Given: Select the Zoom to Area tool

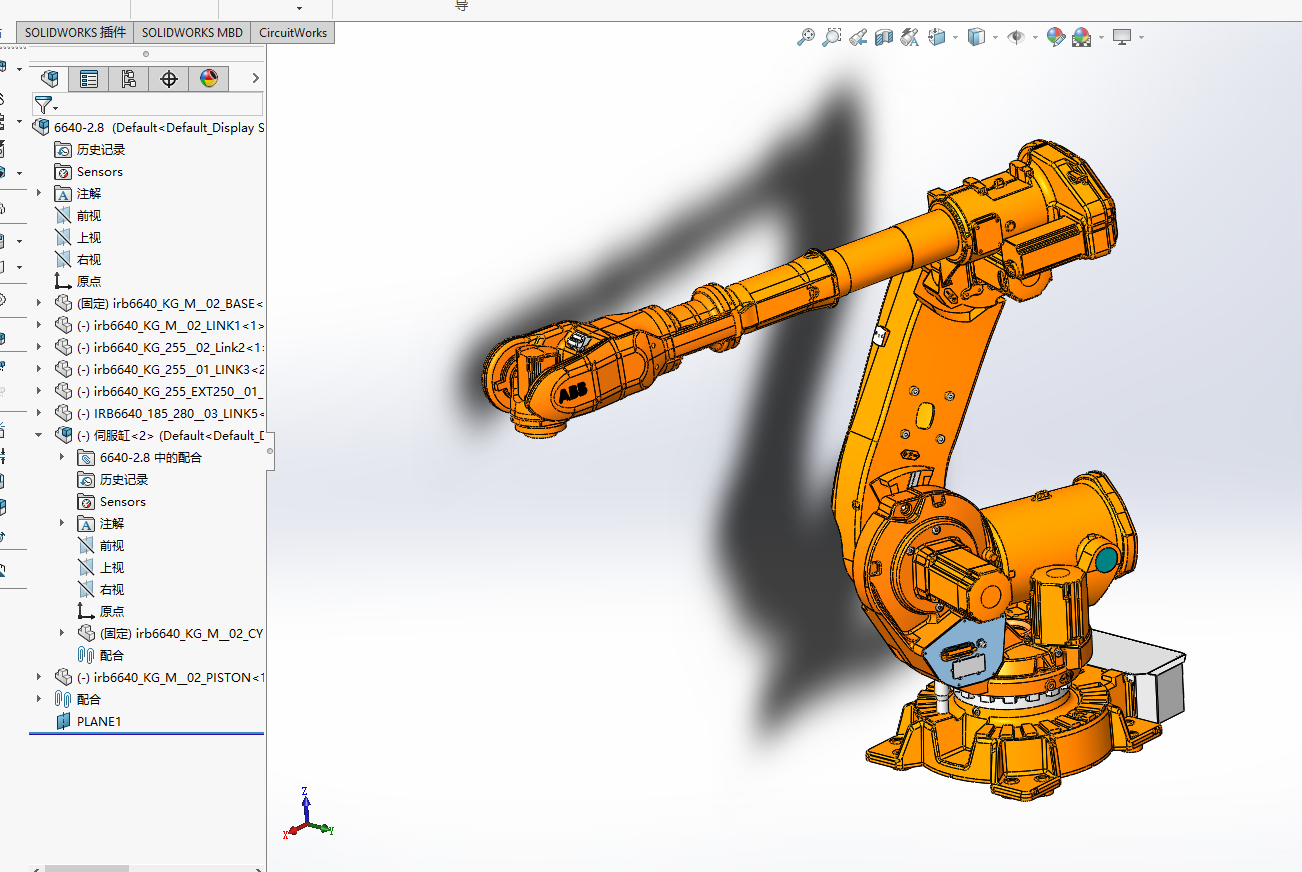Looking at the screenshot, I should [832, 37].
